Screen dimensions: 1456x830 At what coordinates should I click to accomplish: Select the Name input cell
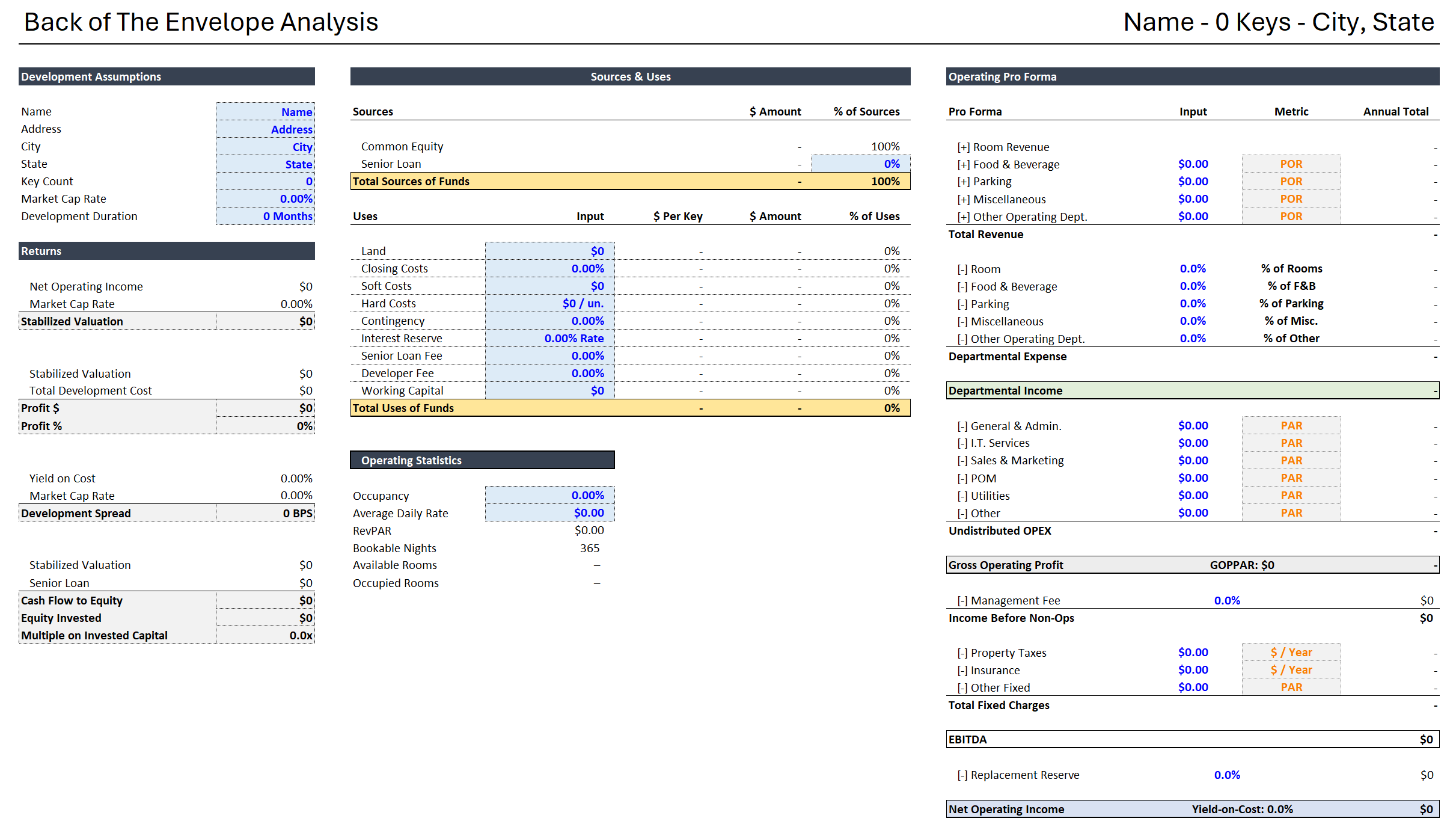click(x=265, y=112)
